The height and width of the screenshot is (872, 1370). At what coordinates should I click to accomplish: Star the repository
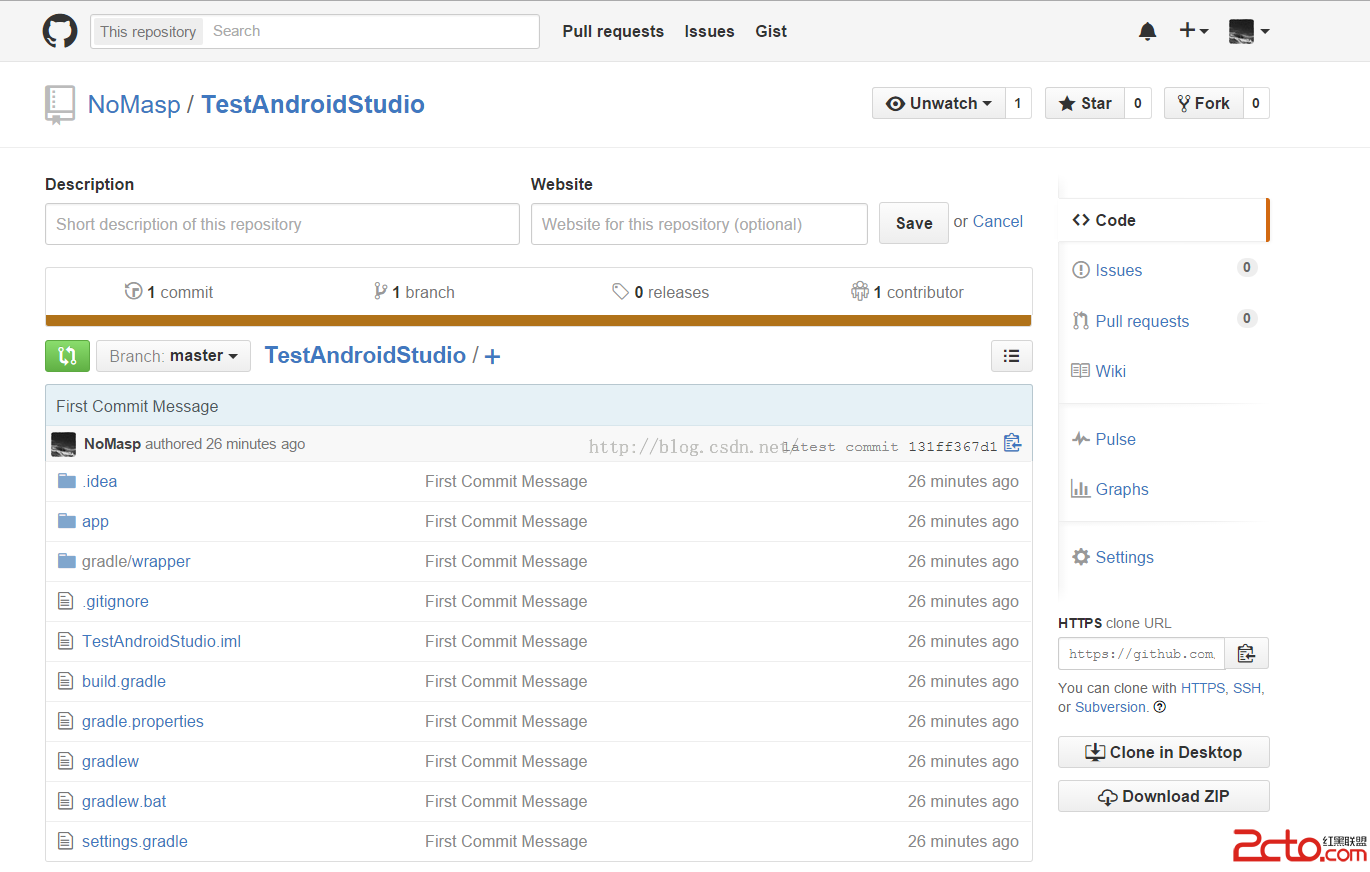click(x=1085, y=103)
